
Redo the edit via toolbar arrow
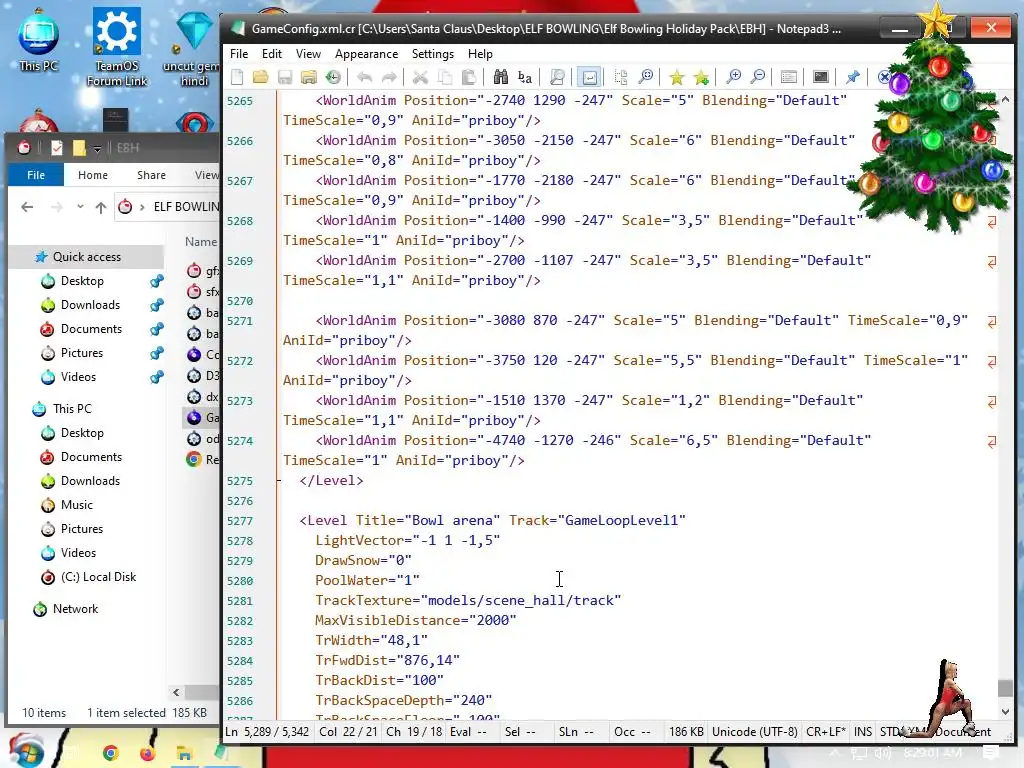[389, 78]
